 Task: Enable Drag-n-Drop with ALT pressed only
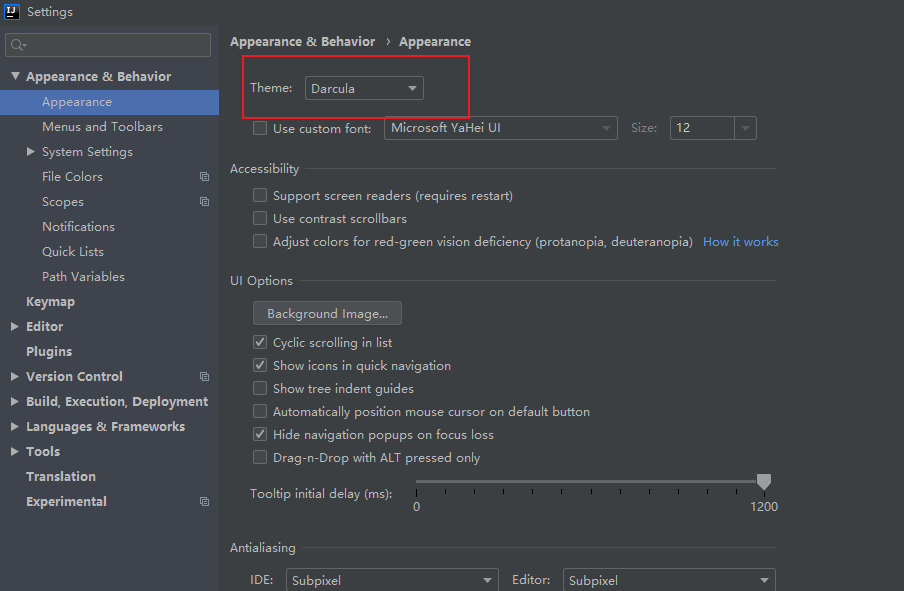(x=260, y=457)
